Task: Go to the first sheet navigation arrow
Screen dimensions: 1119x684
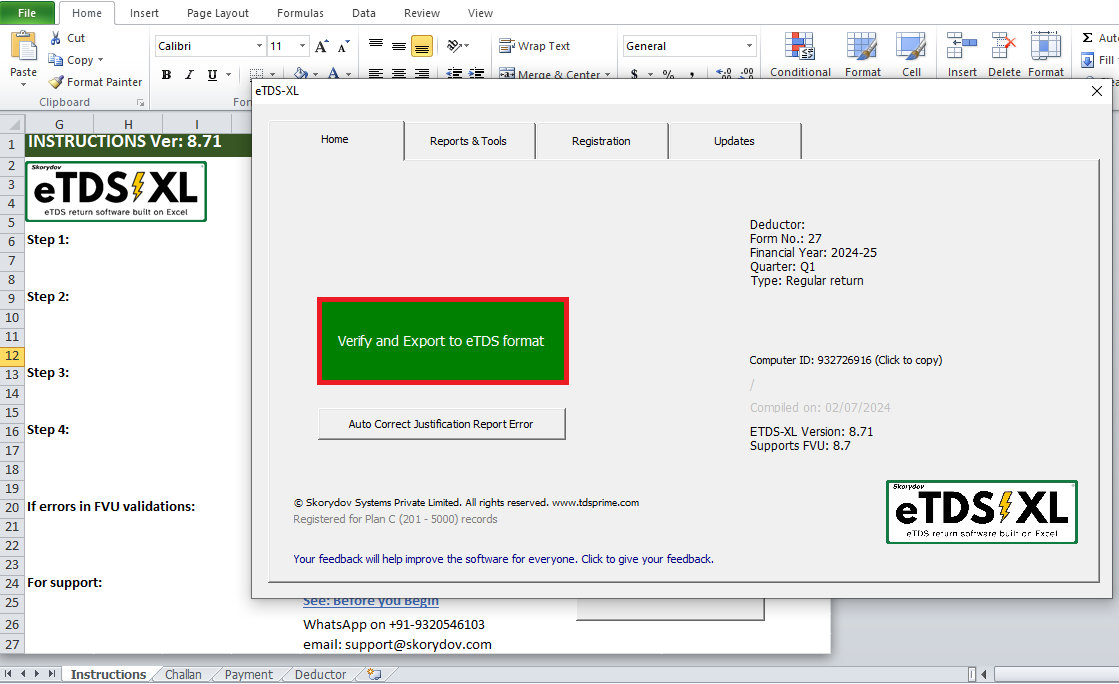Action: click(x=8, y=673)
